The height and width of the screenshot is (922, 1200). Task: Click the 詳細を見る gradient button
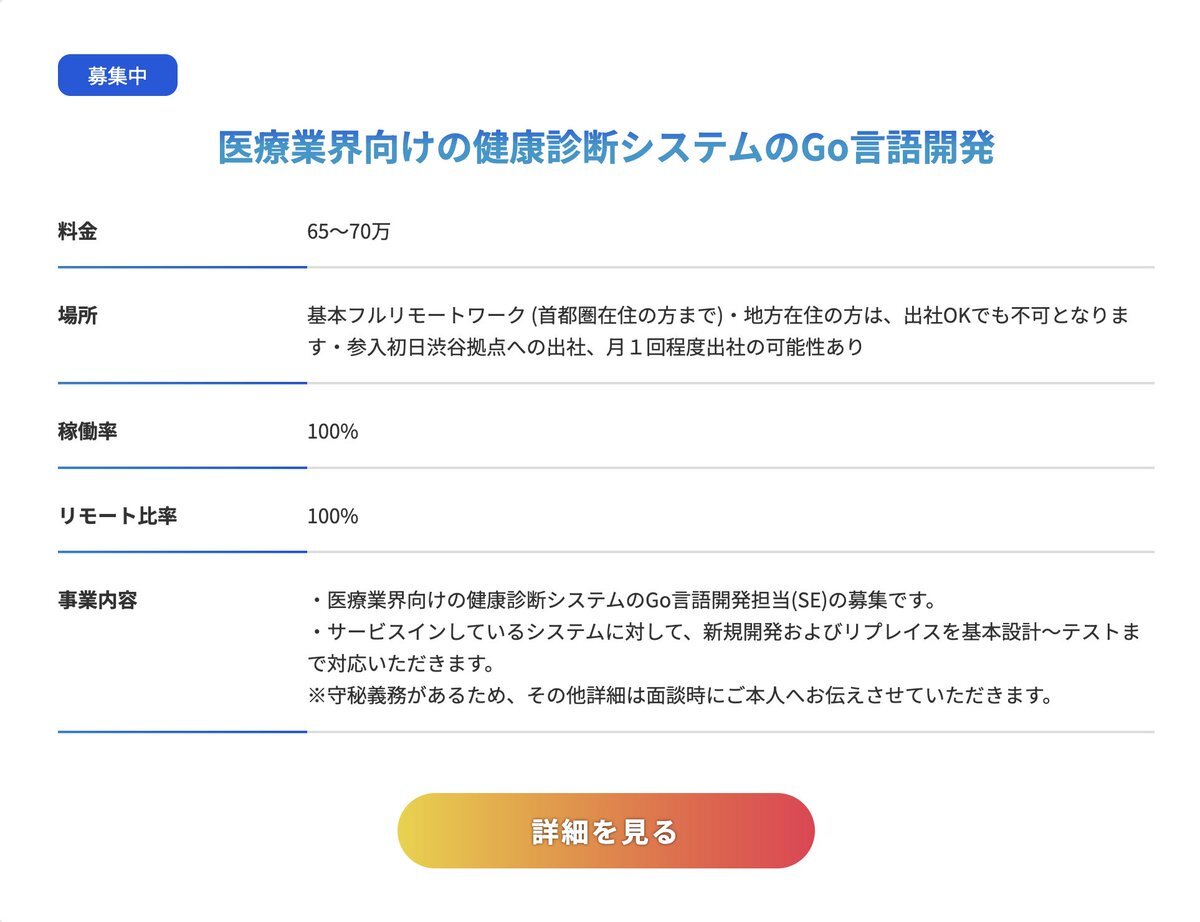coord(606,831)
